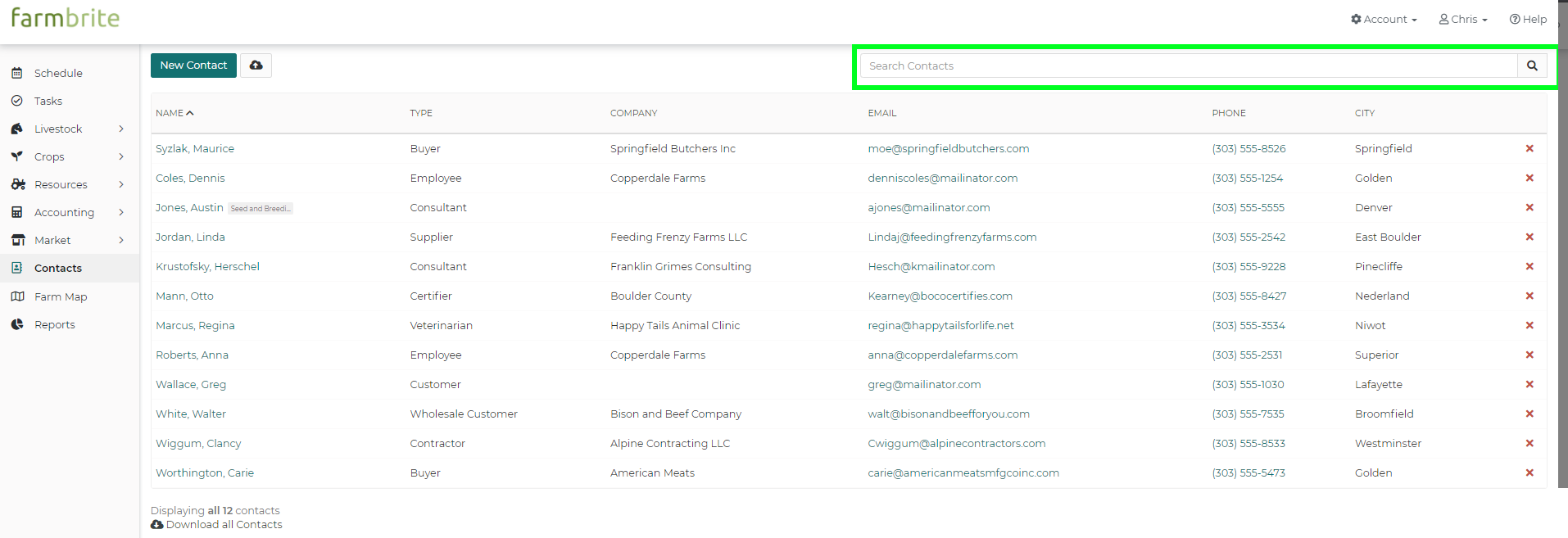Viewport: 1568px width, 538px height.
Task: Click in the Search Contacts field
Action: click(1189, 66)
